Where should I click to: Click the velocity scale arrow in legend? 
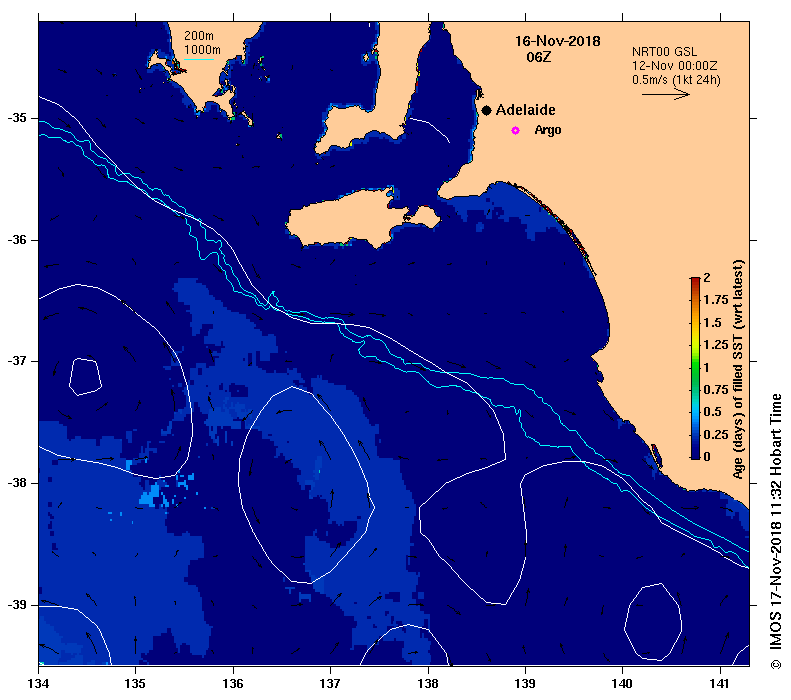[x=665, y=94]
